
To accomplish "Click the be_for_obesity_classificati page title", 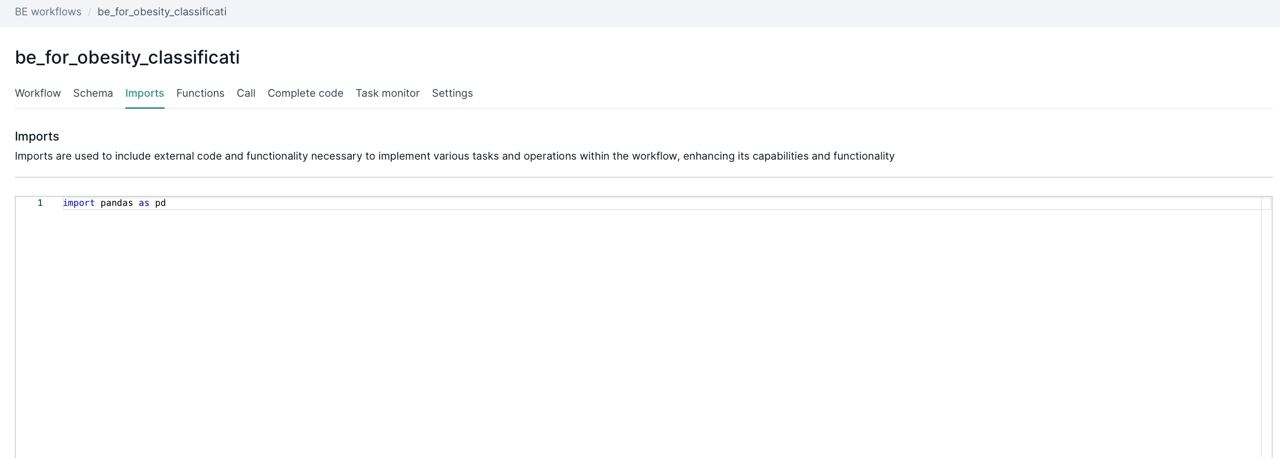I will pyautogui.click(x=127, y=57).
